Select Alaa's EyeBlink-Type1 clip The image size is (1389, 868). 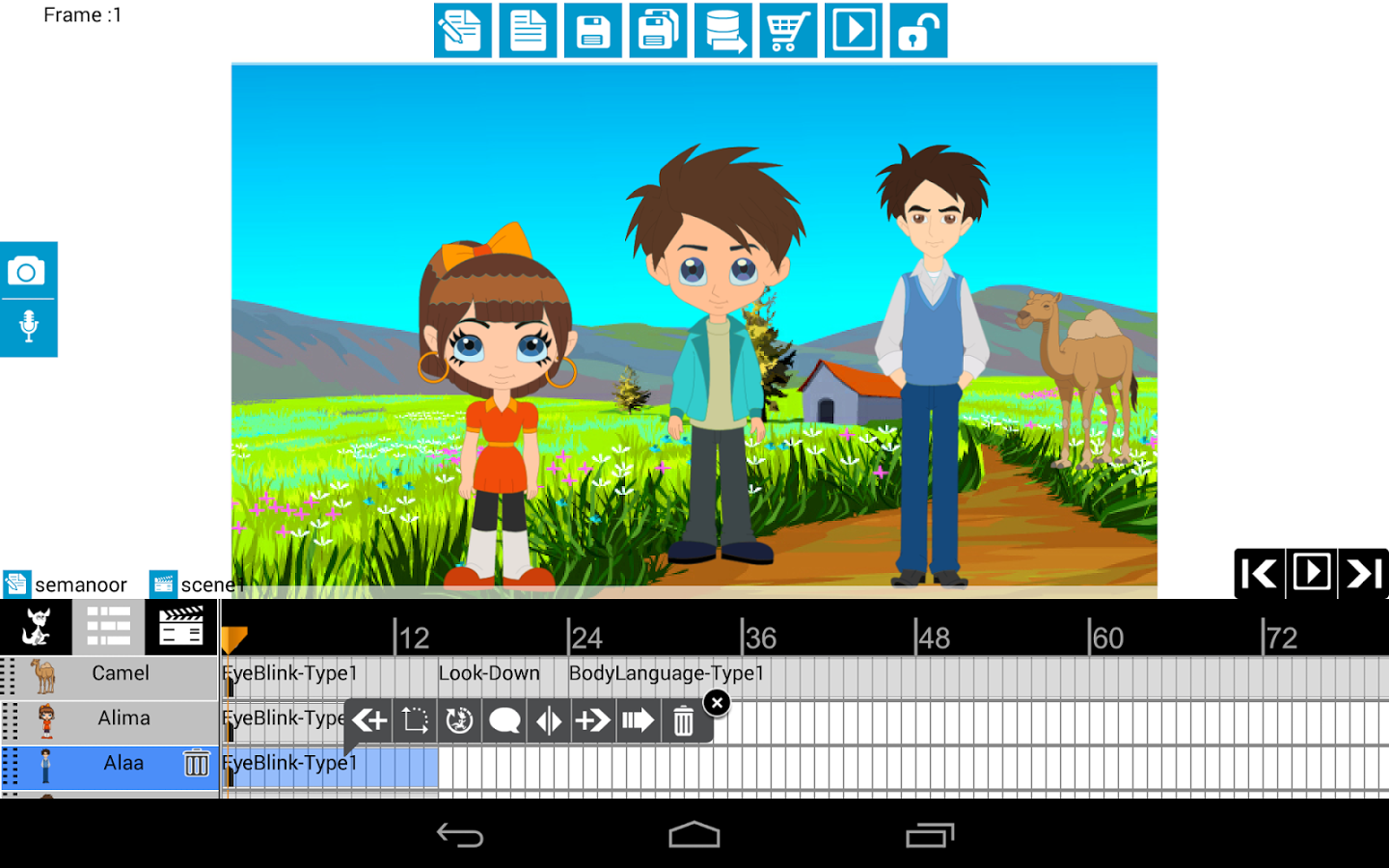click(330, 766)
